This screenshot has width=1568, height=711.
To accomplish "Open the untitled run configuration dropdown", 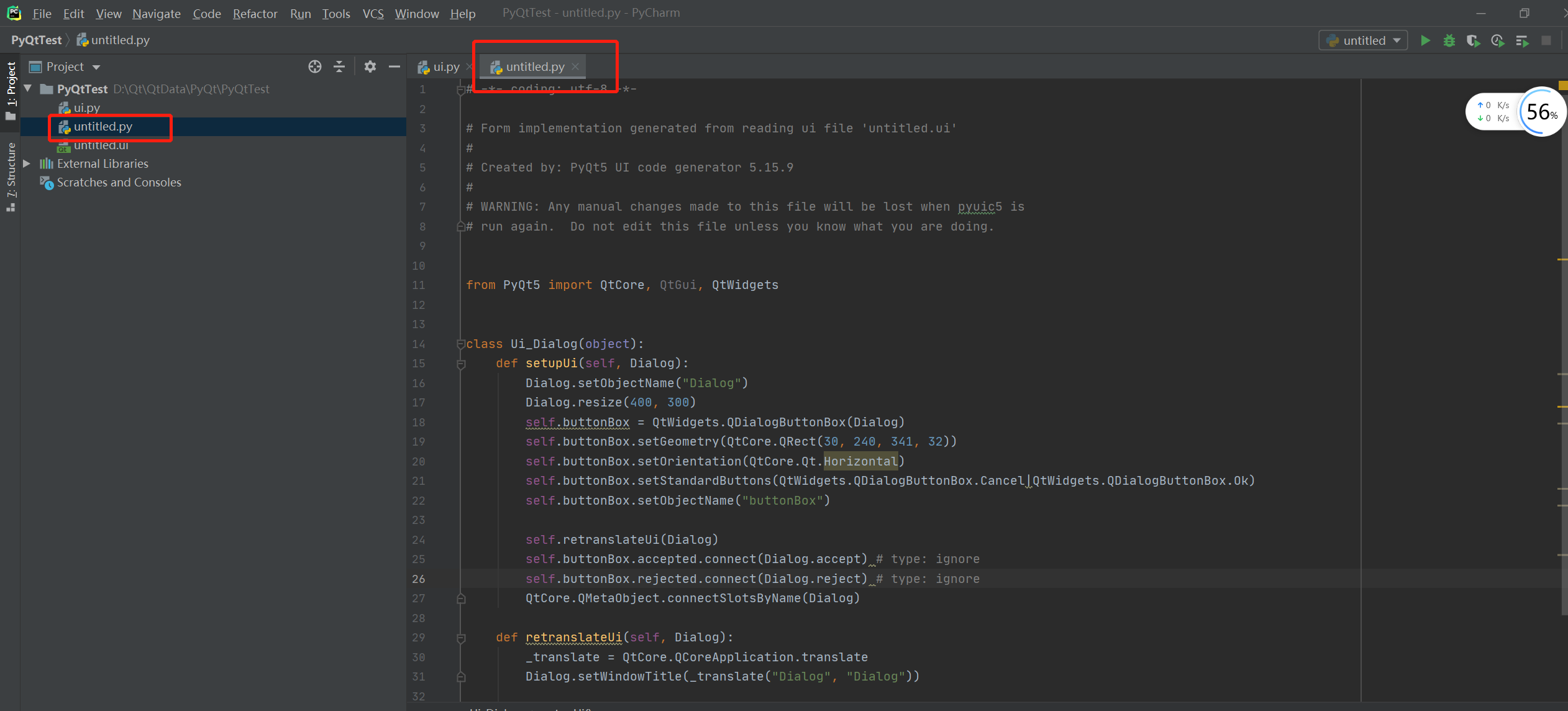I will (1364, 40).
